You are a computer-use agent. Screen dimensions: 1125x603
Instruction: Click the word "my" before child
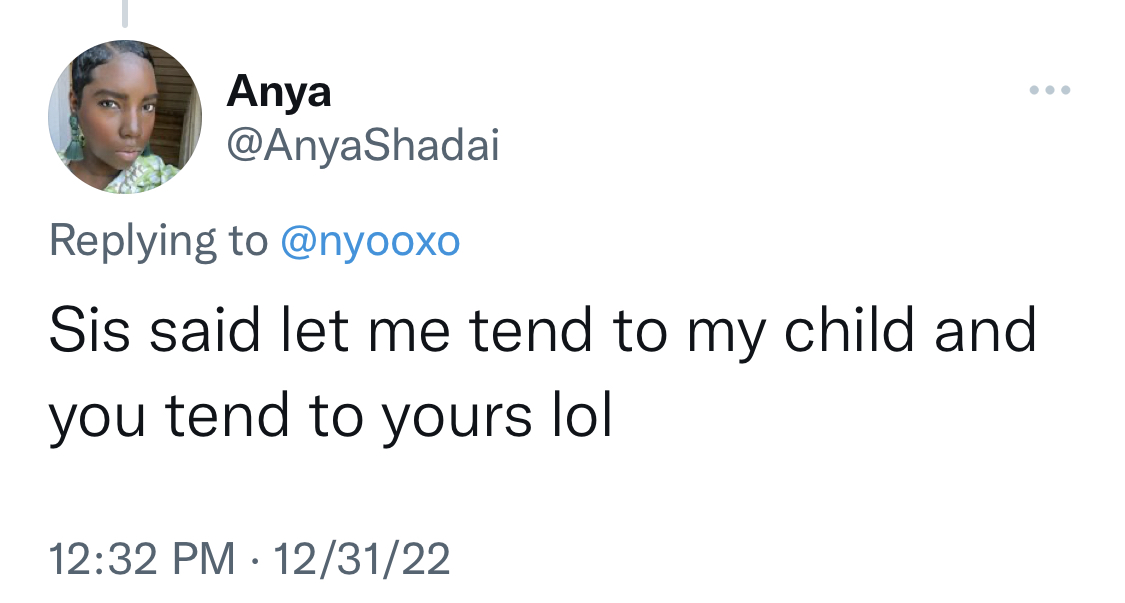(726, 335)
